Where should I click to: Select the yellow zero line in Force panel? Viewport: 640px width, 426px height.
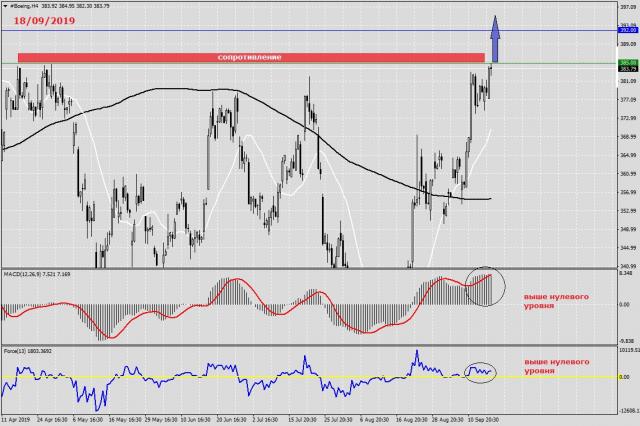click(x=200, y=376)
